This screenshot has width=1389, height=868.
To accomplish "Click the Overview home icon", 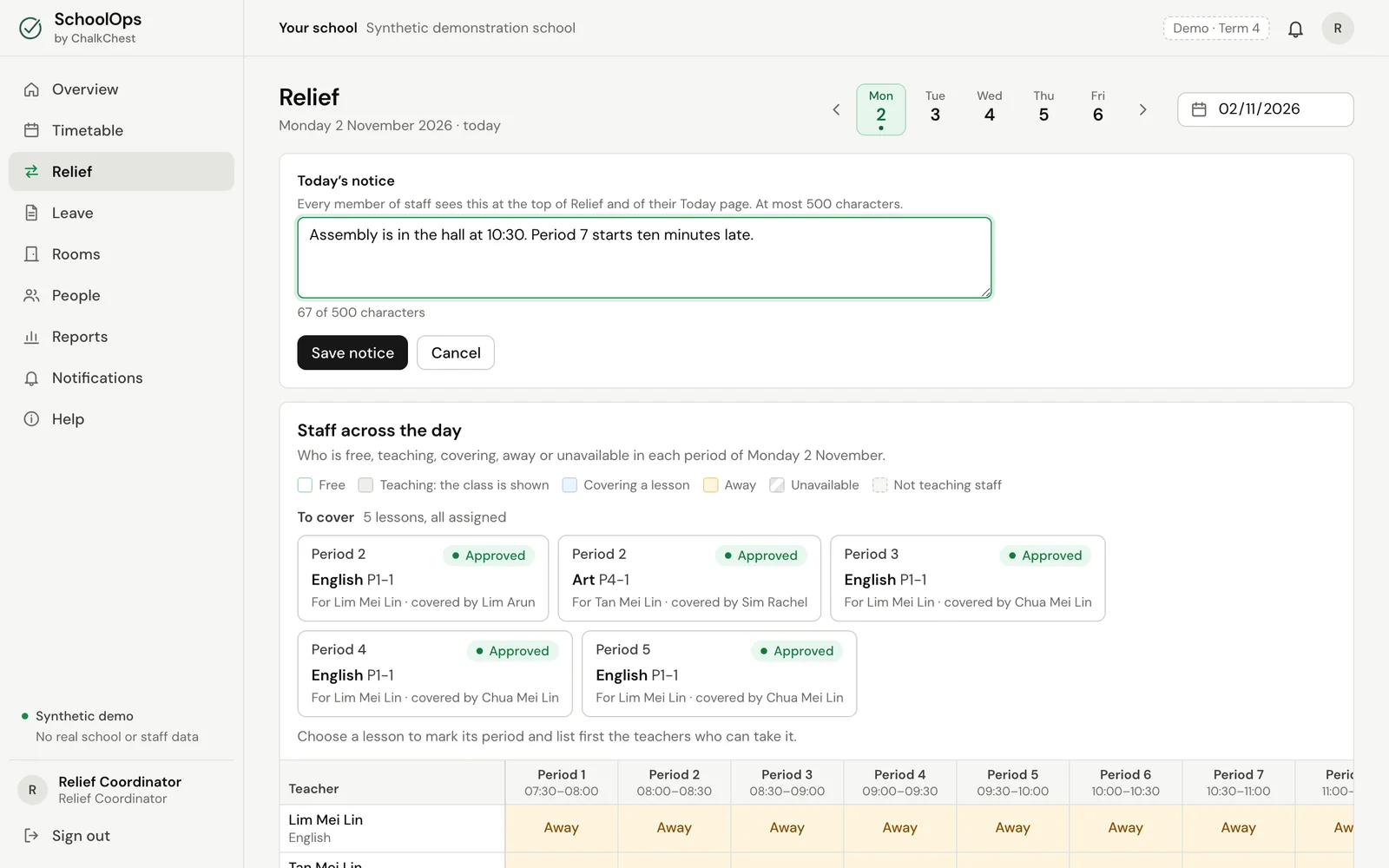I will [x=31, y=89].
